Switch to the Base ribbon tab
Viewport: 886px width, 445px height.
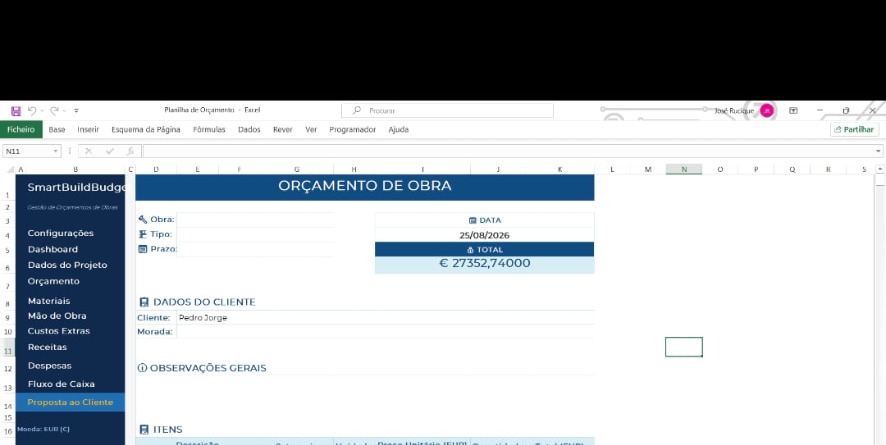(57, 129)
